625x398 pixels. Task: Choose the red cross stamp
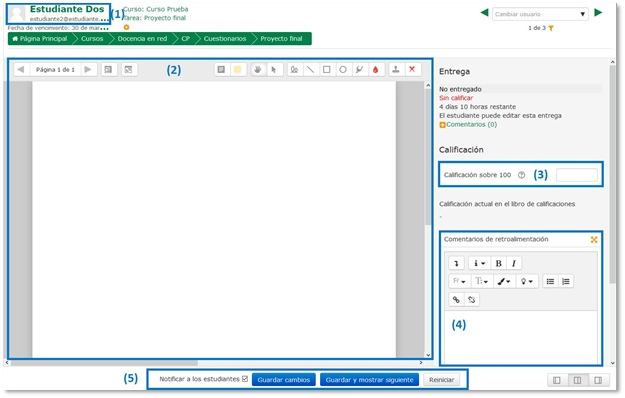(412, 70)
